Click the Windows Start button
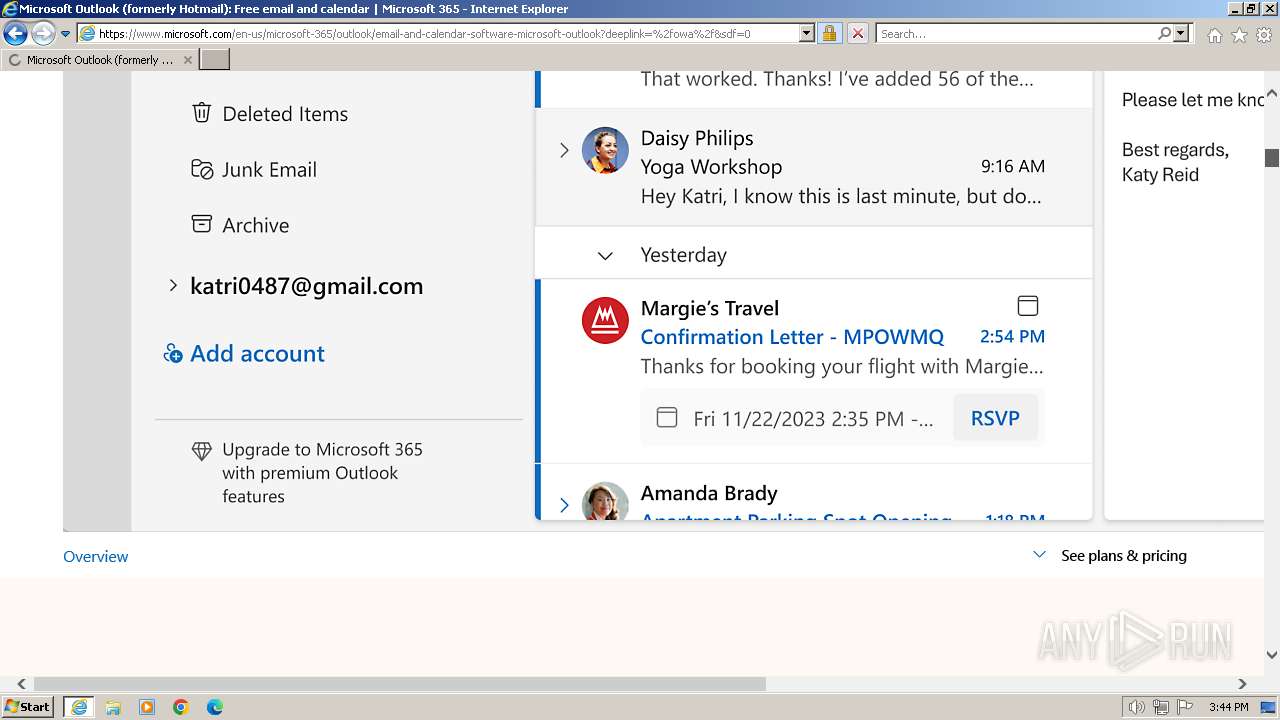The image size is (1280, 720). pos(28,707)
